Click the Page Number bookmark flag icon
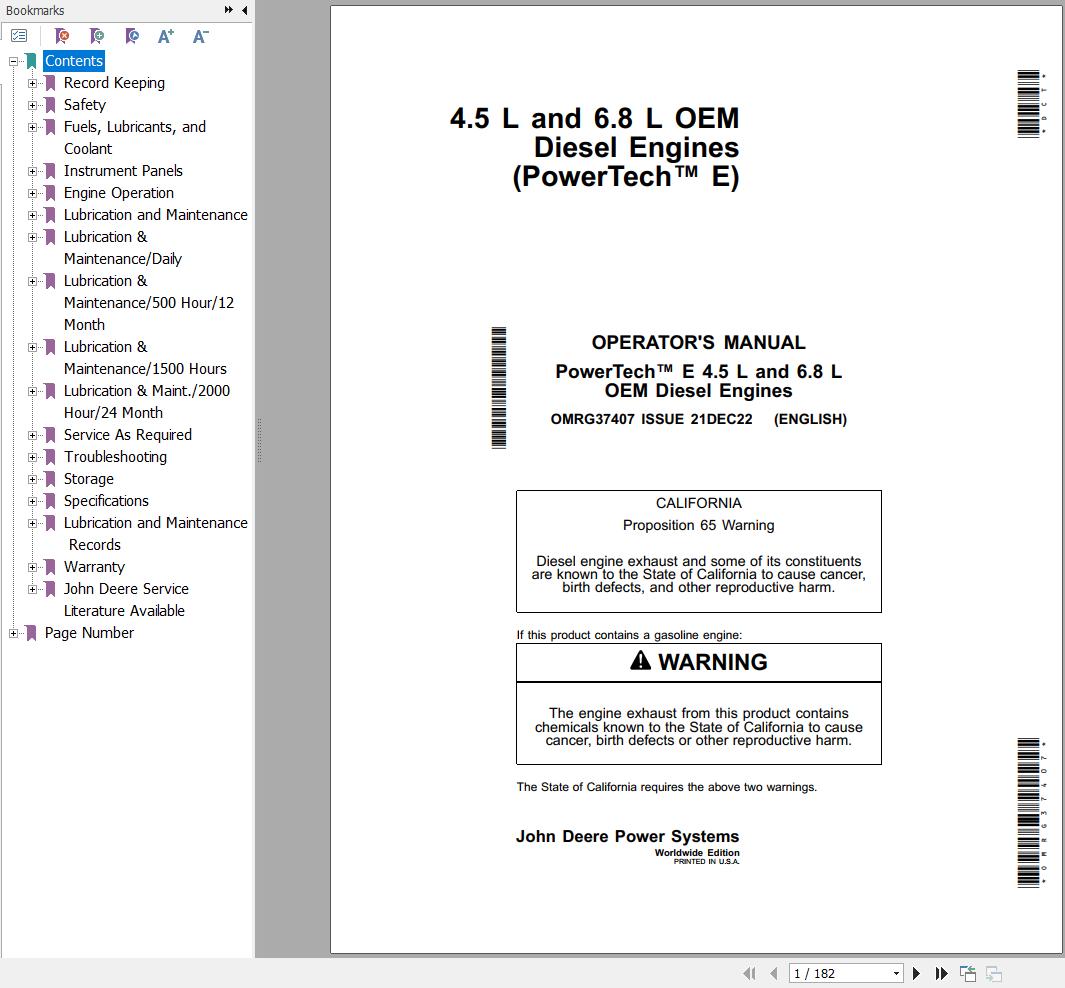Viewport: 1065px width, 988px height. [x=31, y=633]
